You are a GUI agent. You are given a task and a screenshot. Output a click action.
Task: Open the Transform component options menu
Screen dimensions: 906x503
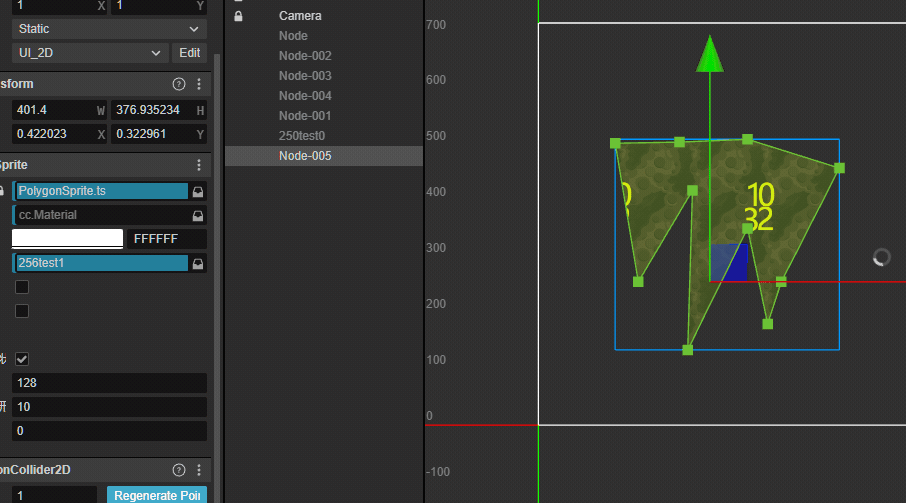pyautogui.click(x=199, y=84)
